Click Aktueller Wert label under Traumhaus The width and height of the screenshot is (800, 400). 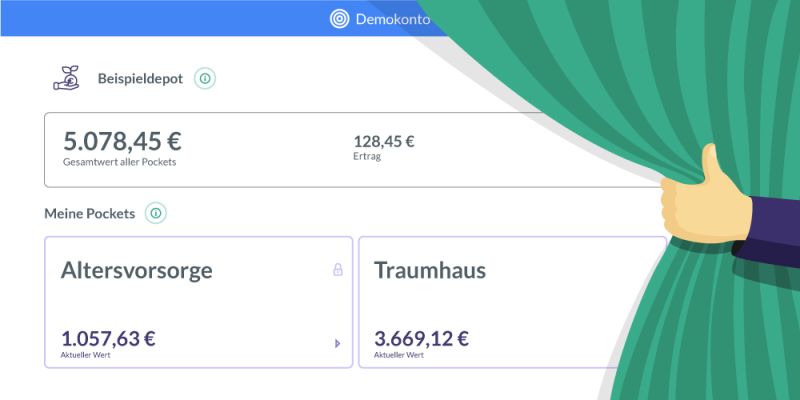pyautogui.click(x=399, y=355)
